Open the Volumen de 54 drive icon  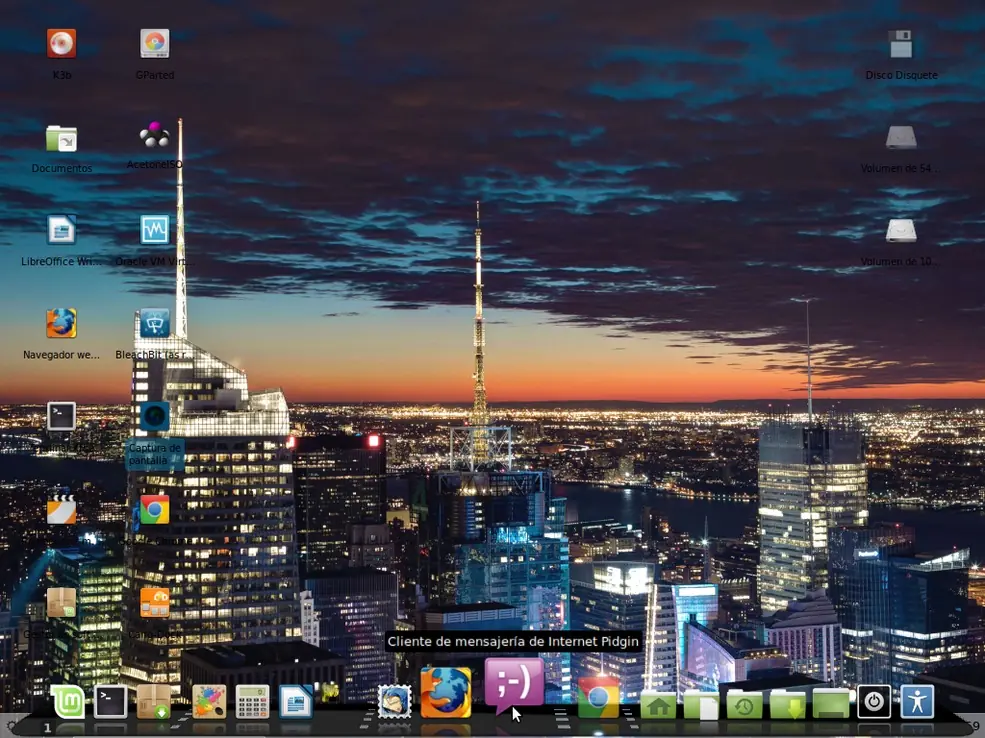901,138
